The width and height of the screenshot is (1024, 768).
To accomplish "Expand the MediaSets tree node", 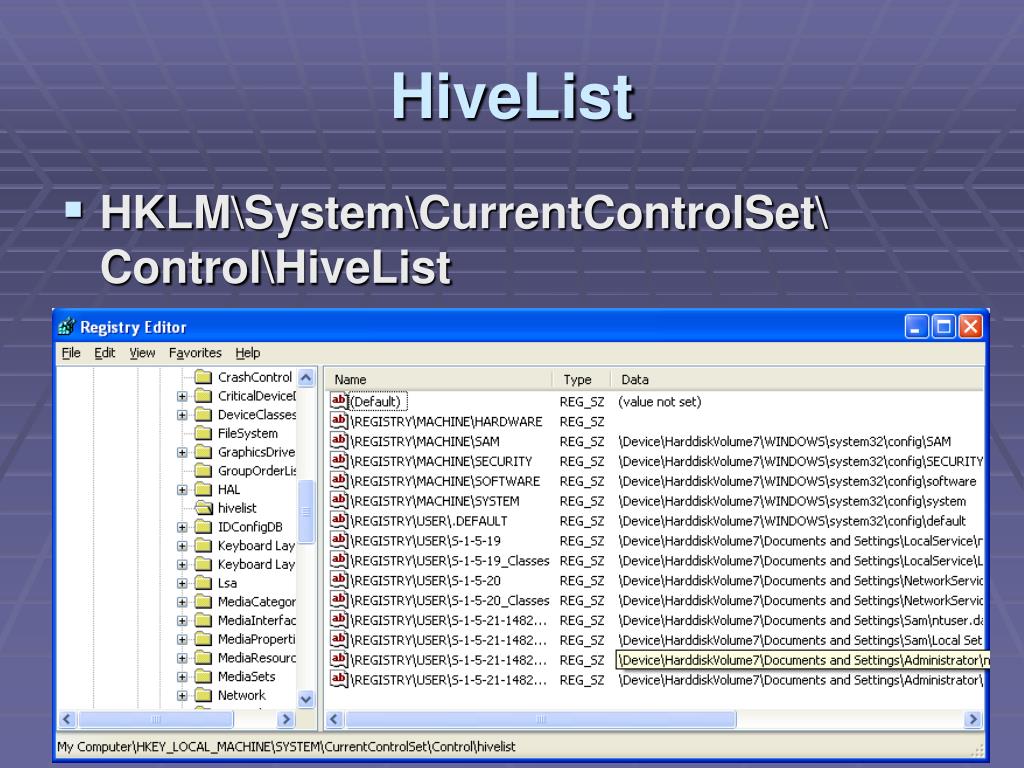I will point(182,677).
